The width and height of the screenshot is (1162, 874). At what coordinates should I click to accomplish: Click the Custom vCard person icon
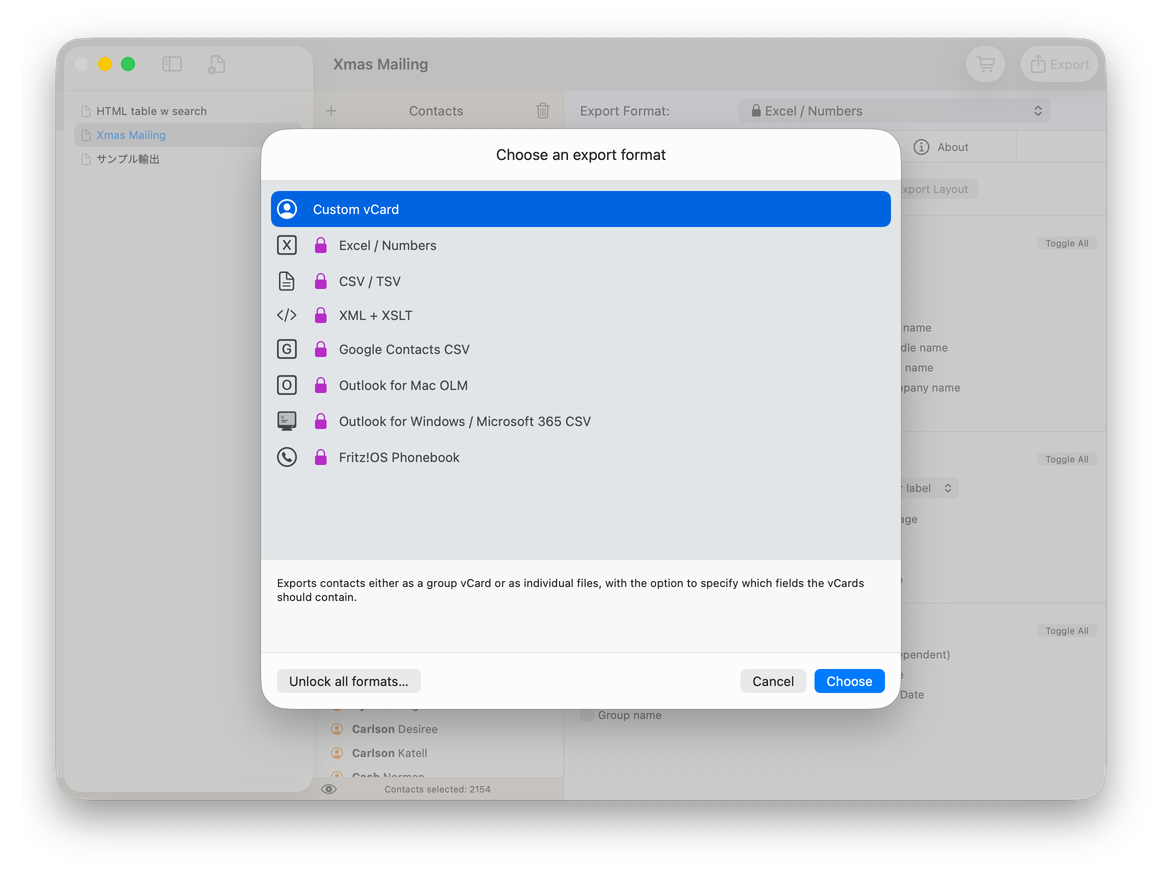click(288, 209)
